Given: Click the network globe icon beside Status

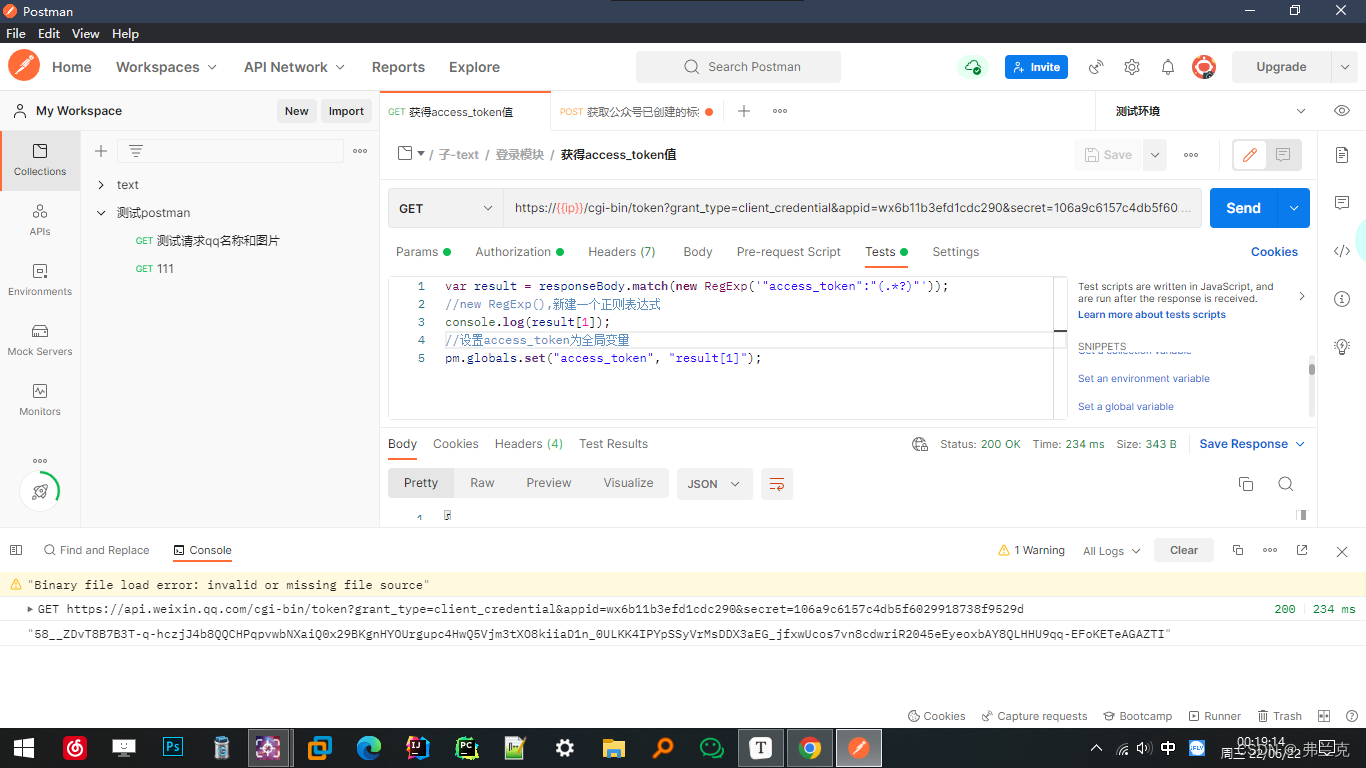Looking at the screenshot, I should [920, 444].
